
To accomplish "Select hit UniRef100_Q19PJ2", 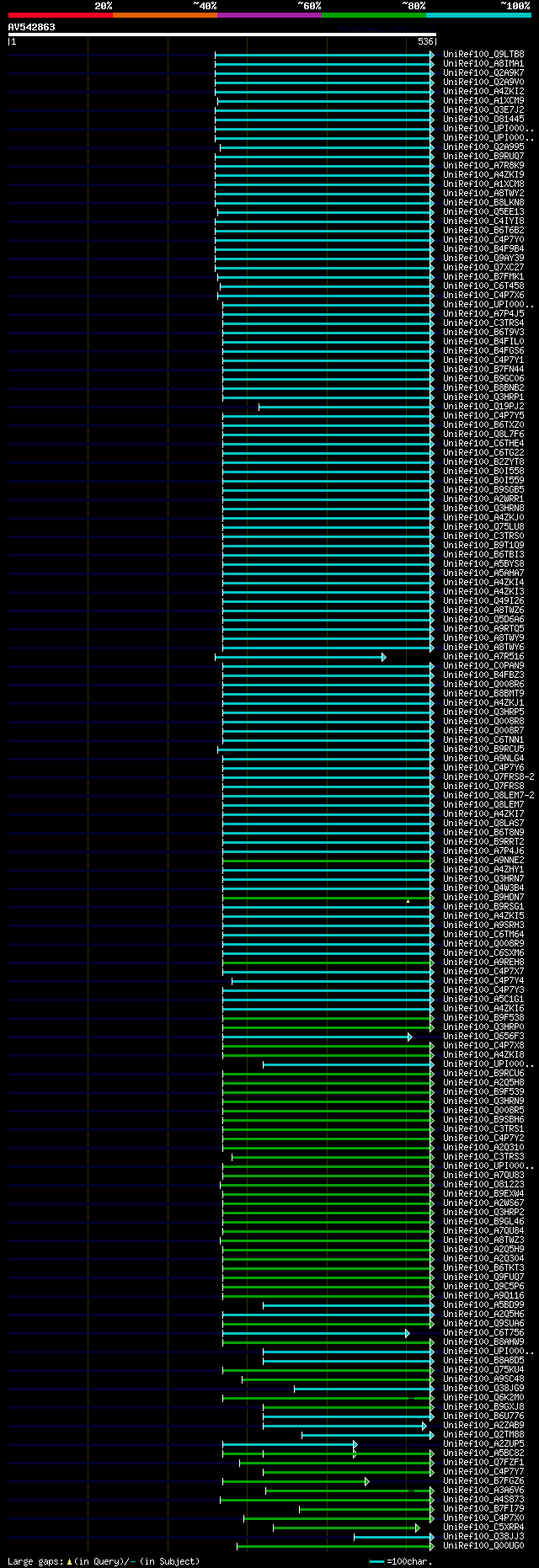I will [x=483, y=407].
